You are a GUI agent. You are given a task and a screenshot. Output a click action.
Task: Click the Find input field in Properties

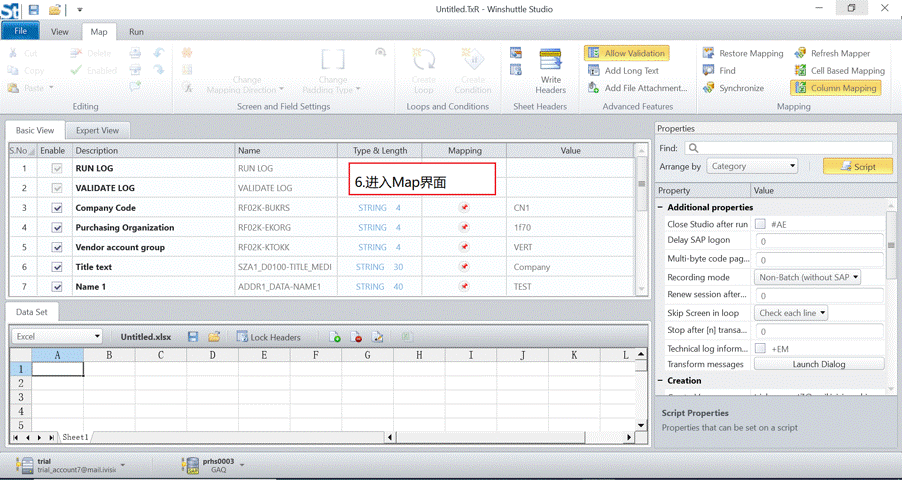pyautogui.click(x=789, y=148)
